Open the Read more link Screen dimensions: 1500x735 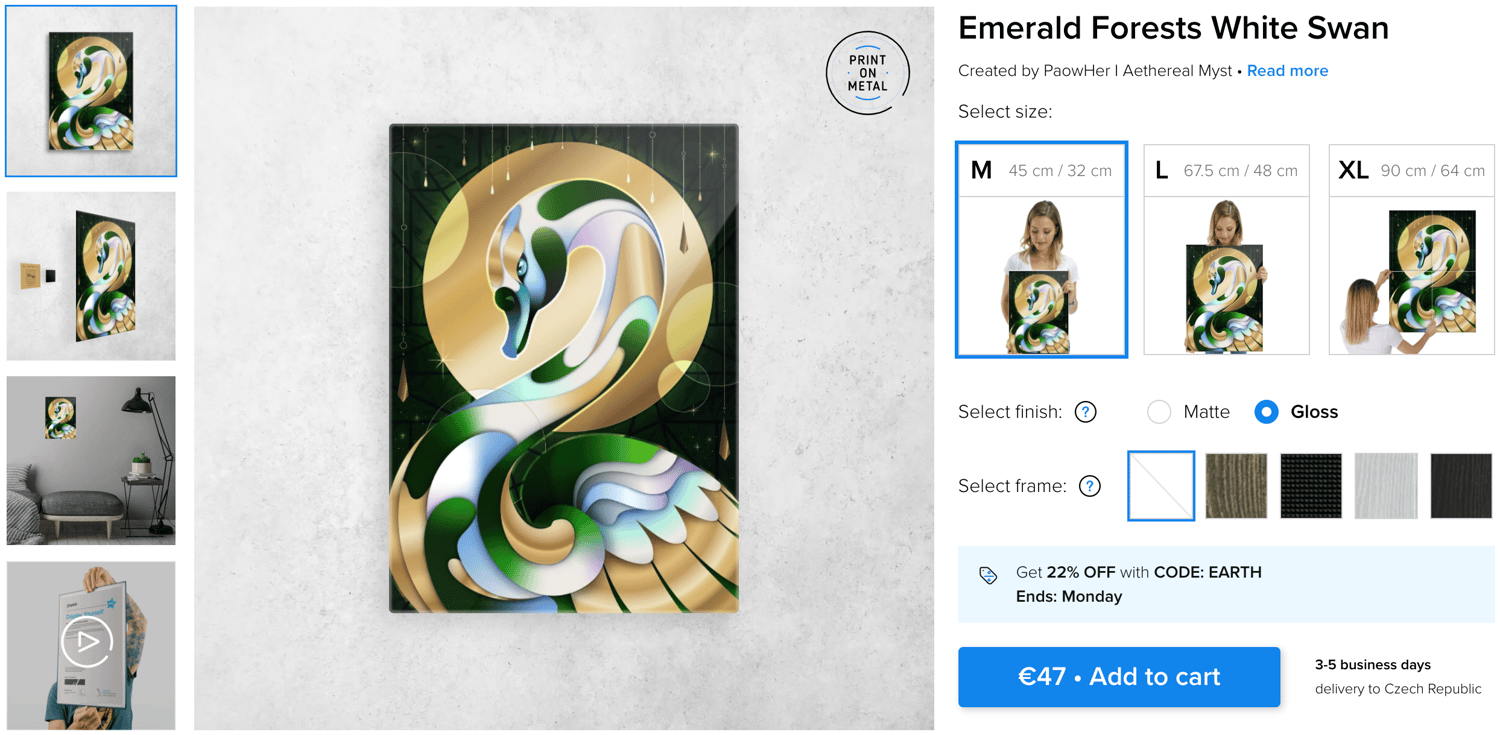[x=1287, y=71]
